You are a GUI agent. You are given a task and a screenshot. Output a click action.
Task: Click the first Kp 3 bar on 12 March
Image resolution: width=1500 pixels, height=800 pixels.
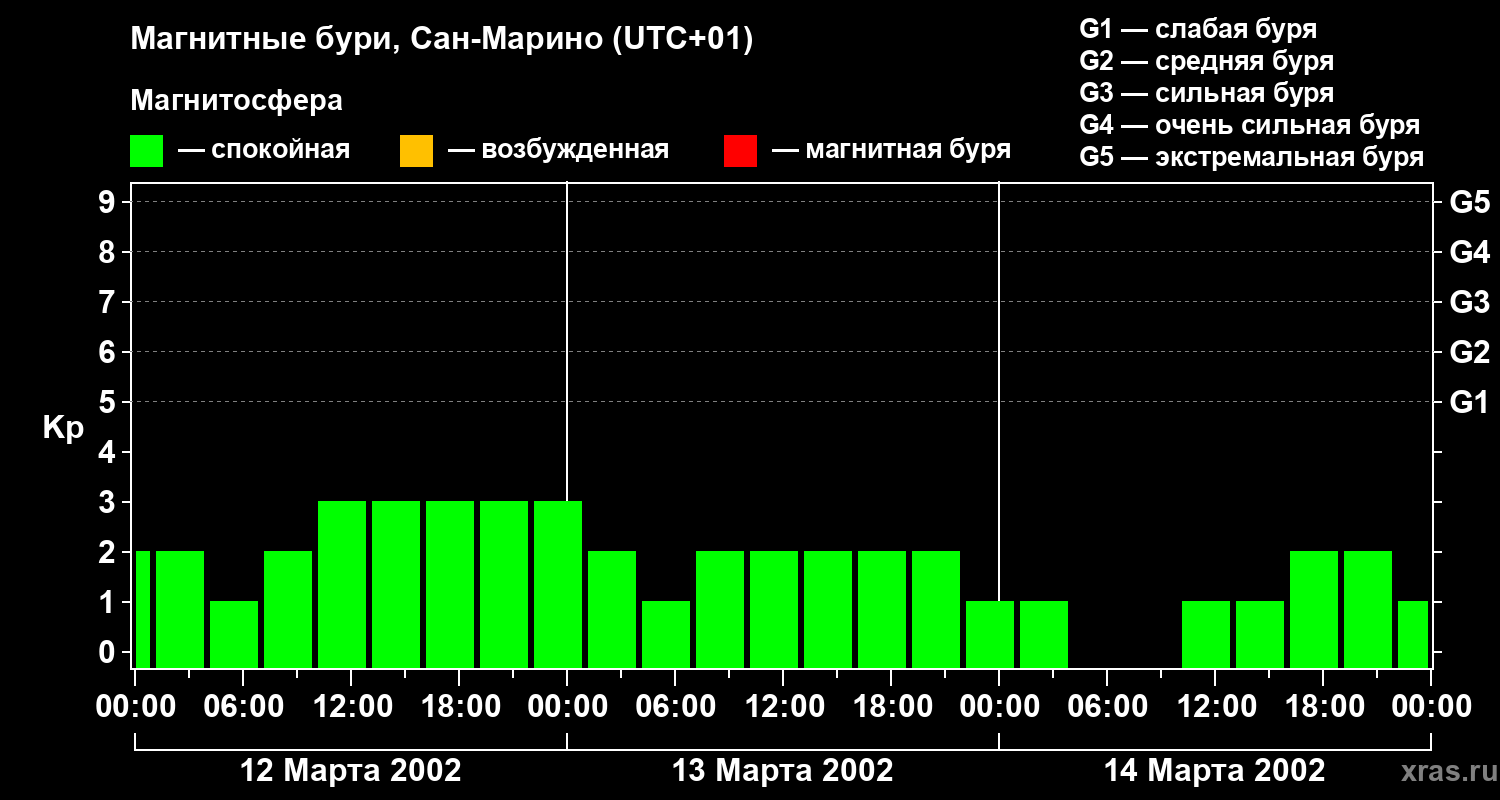click(342, 584)
